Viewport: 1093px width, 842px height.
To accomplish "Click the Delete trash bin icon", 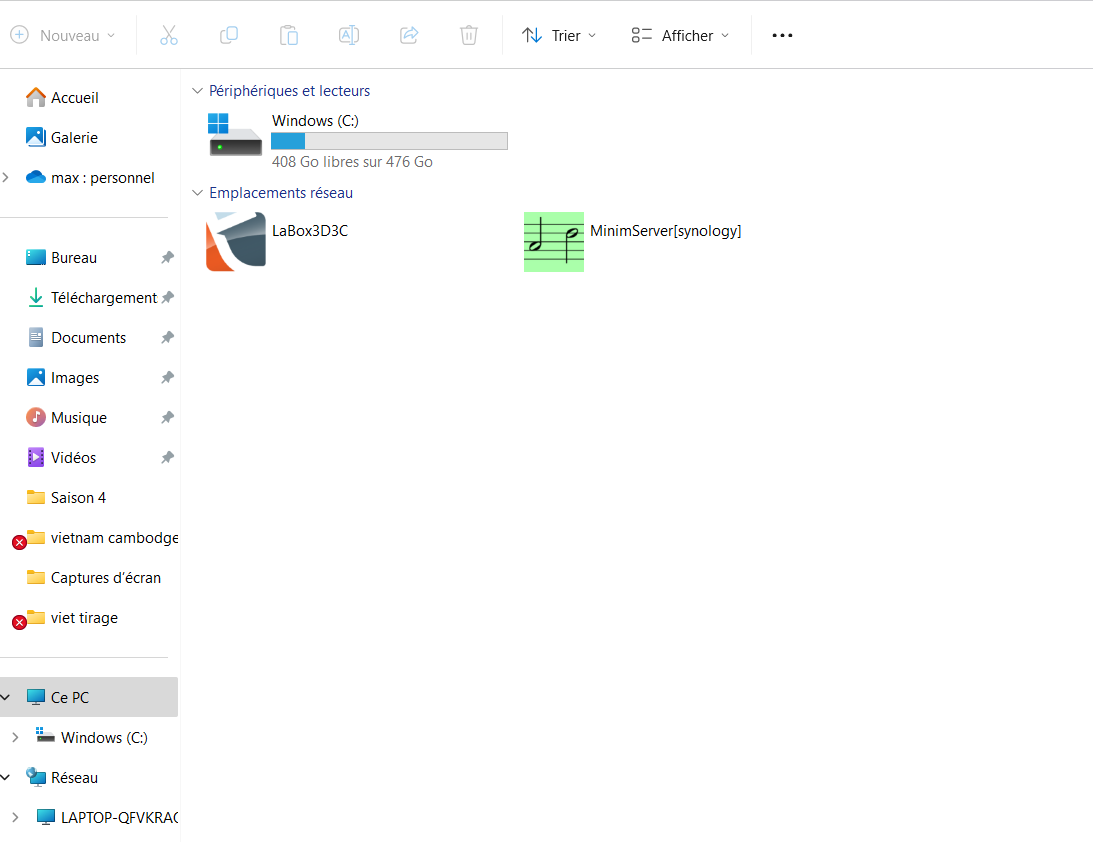I will (x=469, y=35).
